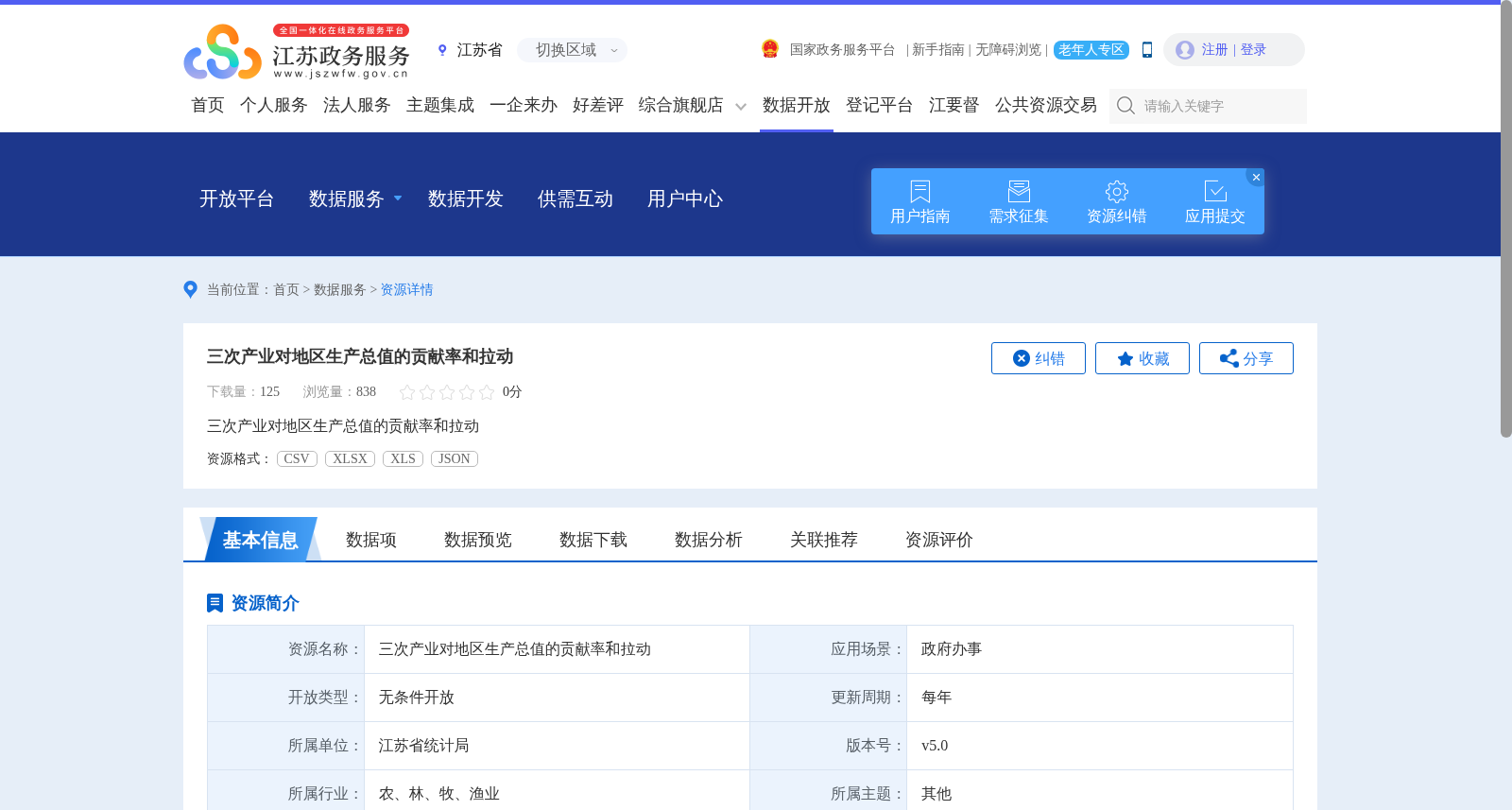Switch to the 数据项 tab
This screenshot has height=810, width=1512.
(371, 540)
